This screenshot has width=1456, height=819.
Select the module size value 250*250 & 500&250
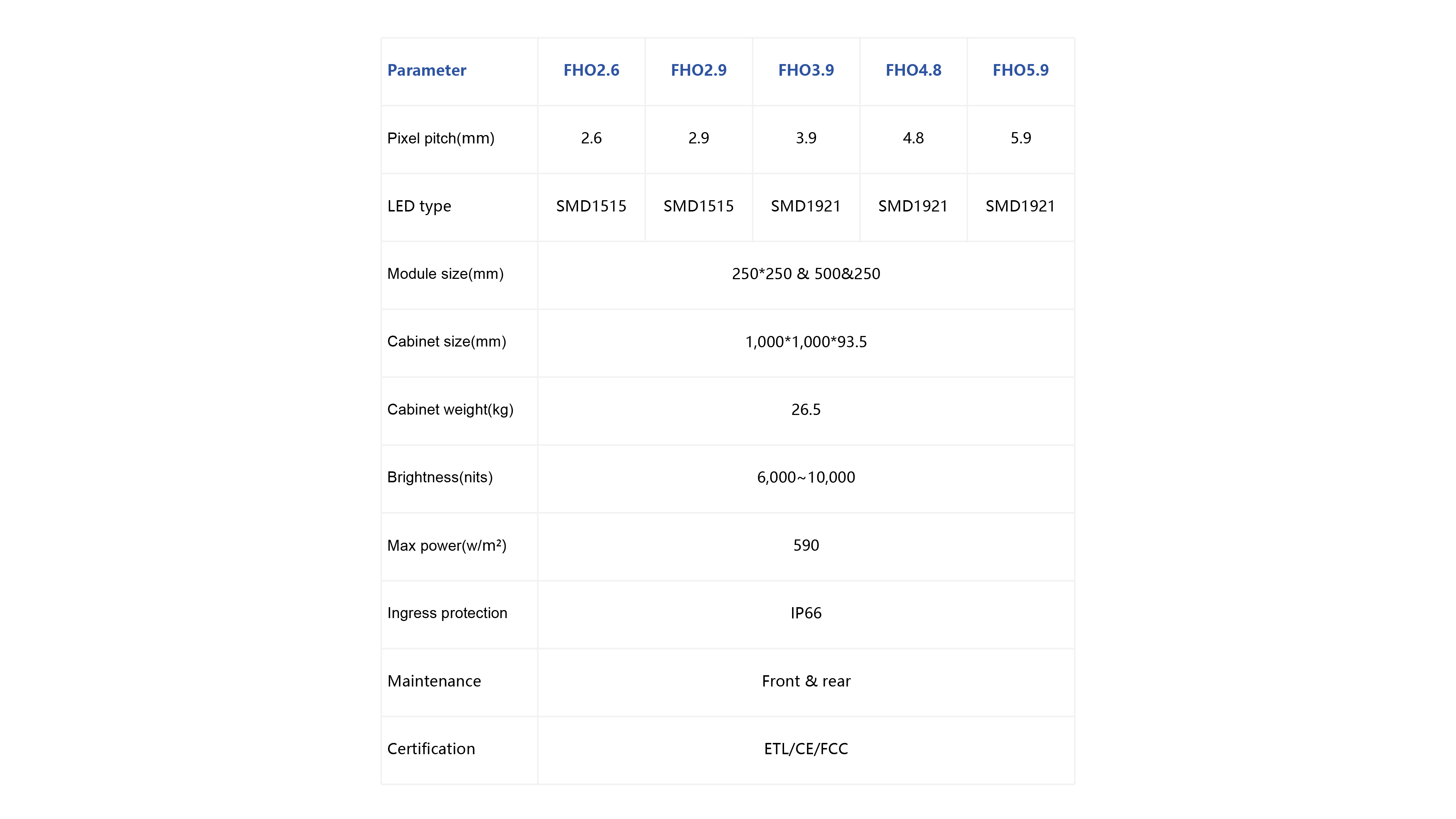806,274
